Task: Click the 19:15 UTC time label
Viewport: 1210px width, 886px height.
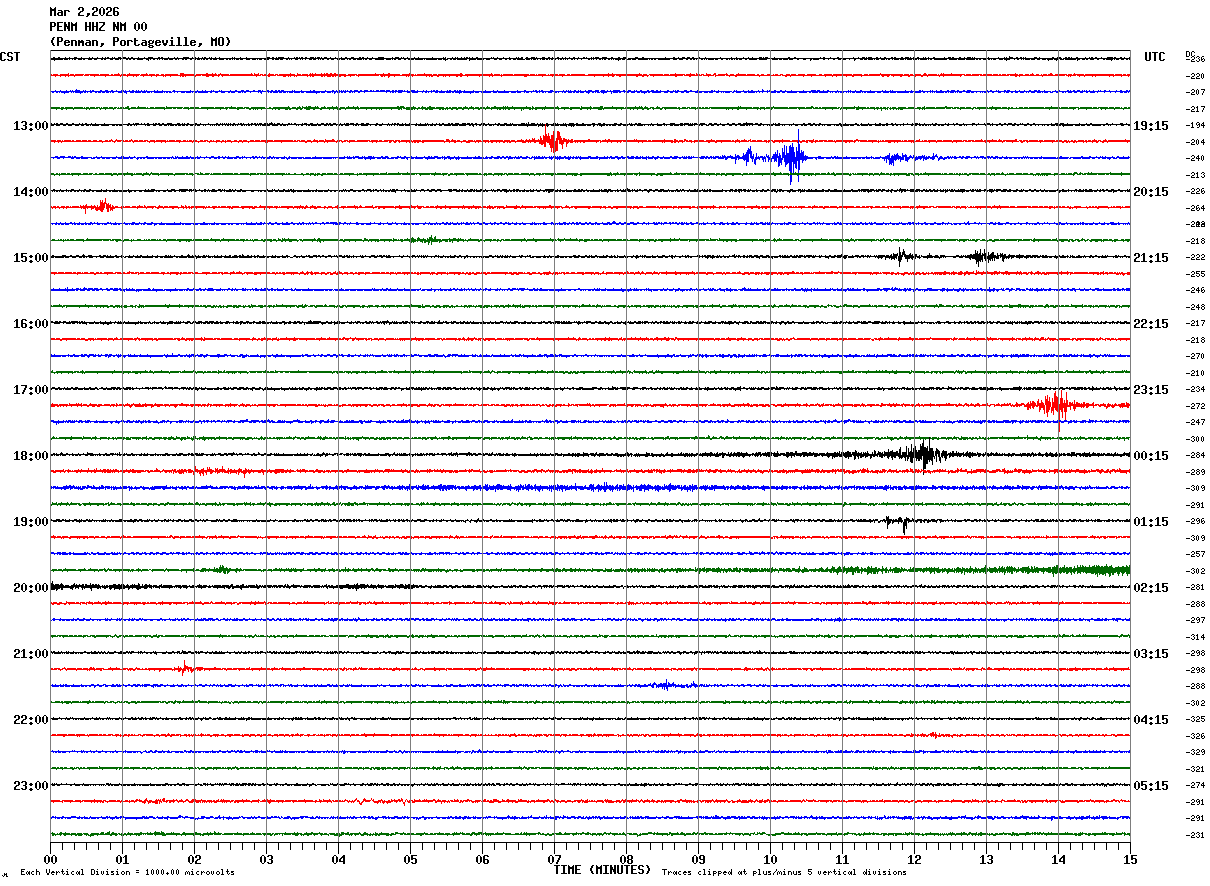Action: [1151, 126]
